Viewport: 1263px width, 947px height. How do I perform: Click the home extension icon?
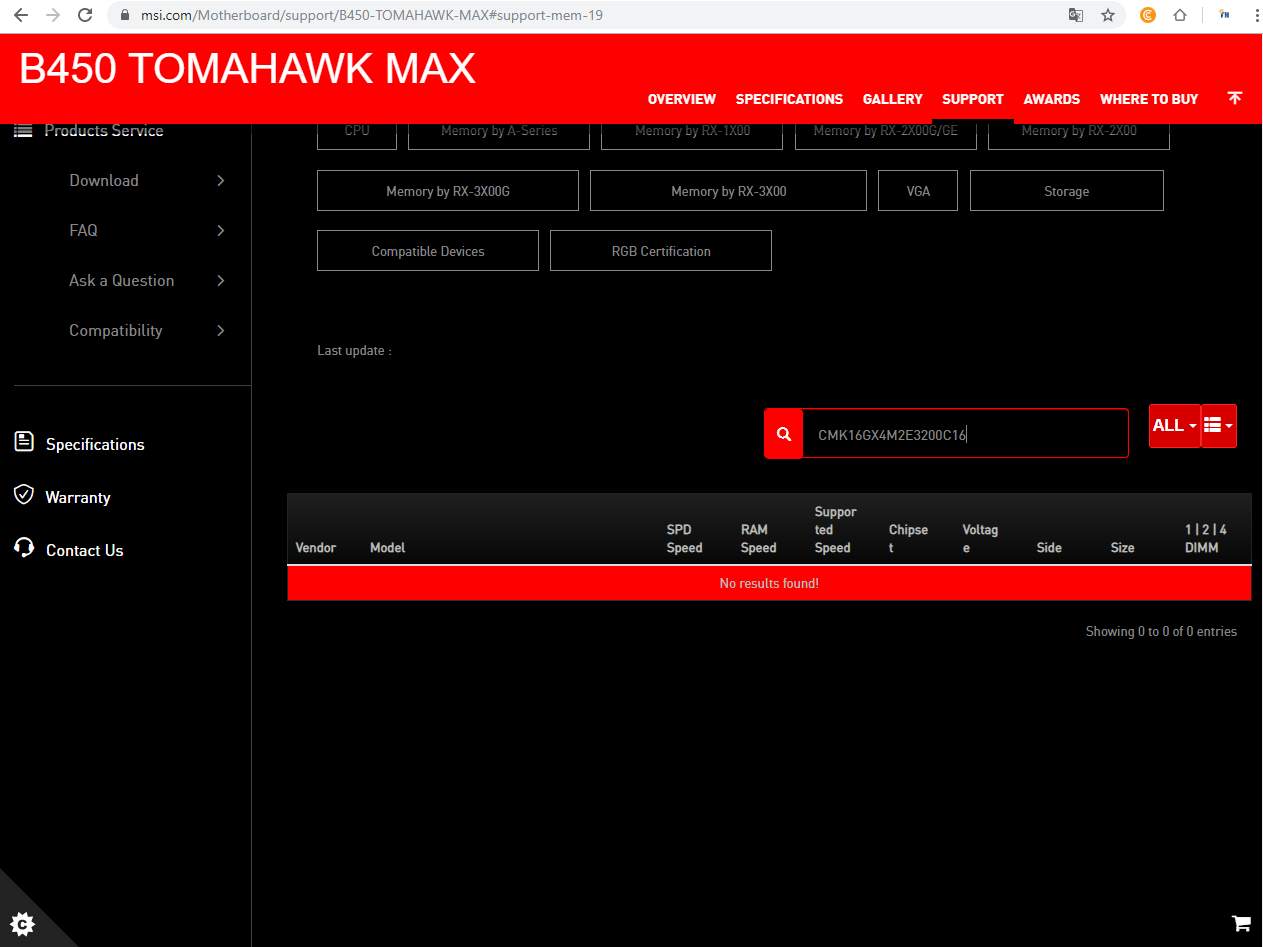tap(1180, 15)
